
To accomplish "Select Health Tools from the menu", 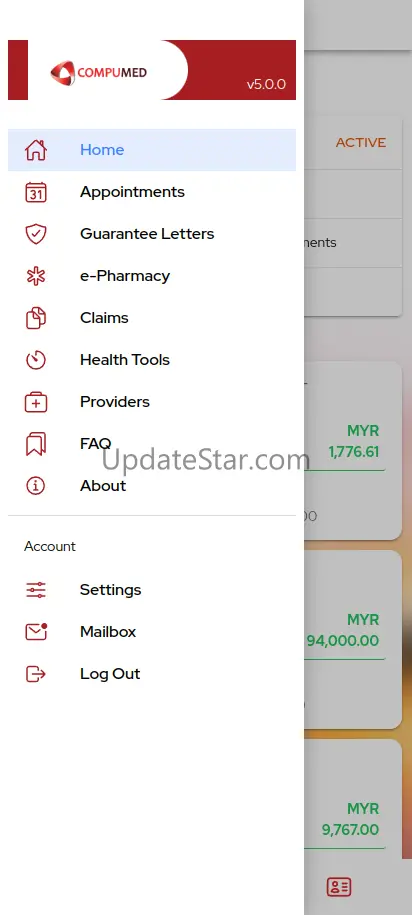I will tap(152, 360).
